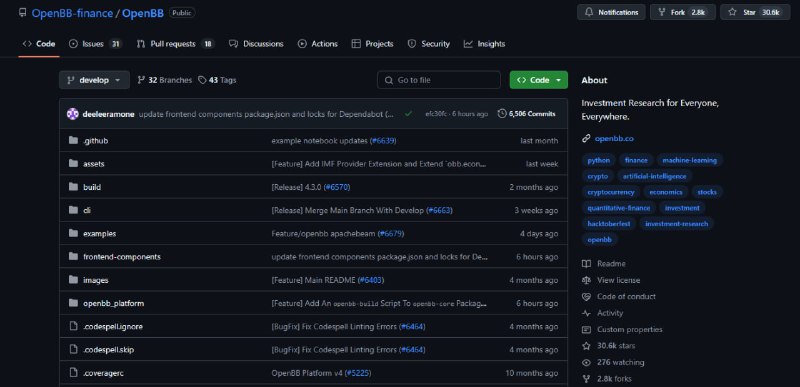Click the quantitative-finance topic tag
The width and height of the screenshot is (800, 387).
pos(618,208)
